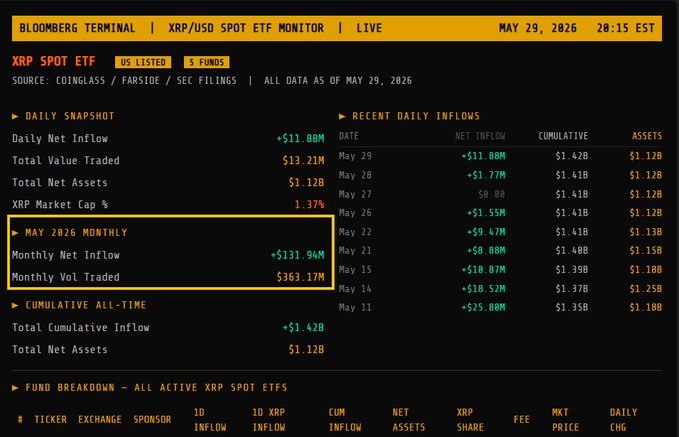Viewport: 679px width, 437px height.
Task: Click BLOOMBERG TERMINAL in header bar
Action: 77,28
